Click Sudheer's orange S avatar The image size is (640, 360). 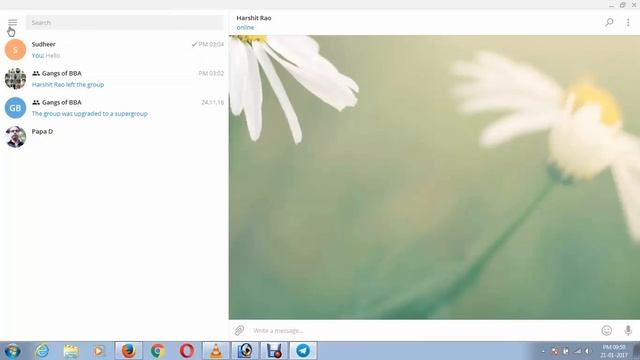[15, 50]
